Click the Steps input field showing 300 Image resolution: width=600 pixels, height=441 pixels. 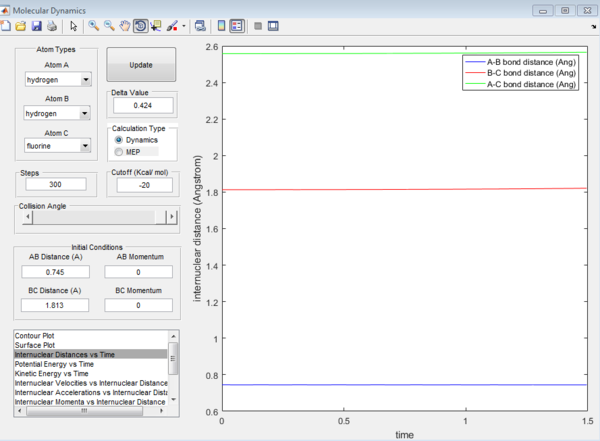pos(56,184)
